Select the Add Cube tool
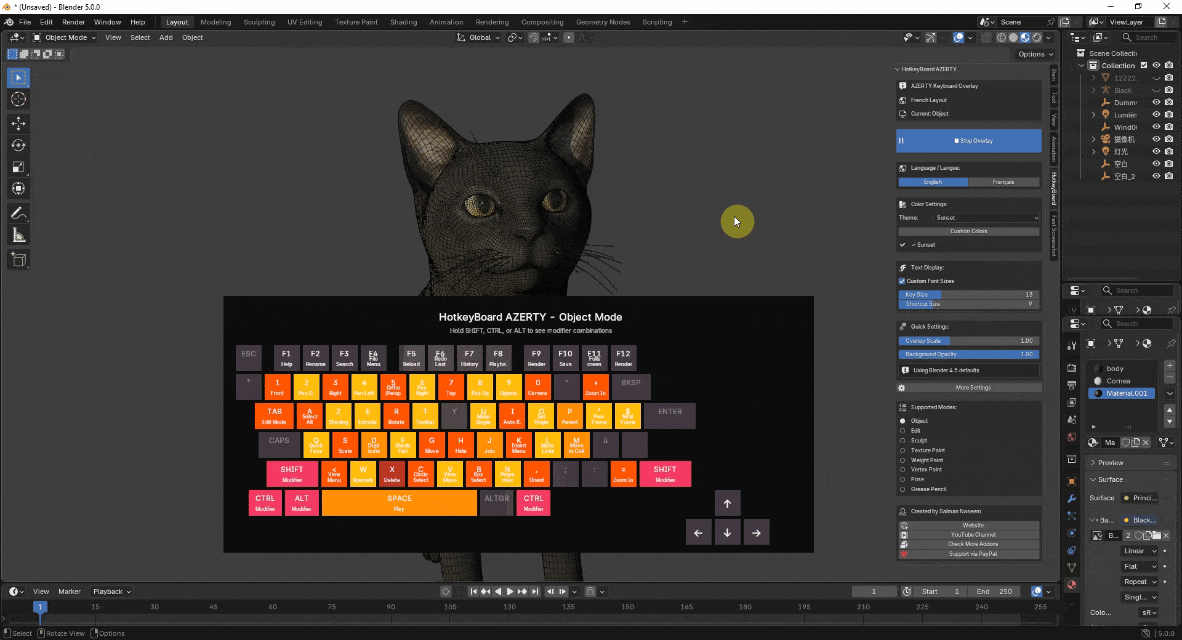Viewport: 1182px width, 640px height. [x=19, y=260]
